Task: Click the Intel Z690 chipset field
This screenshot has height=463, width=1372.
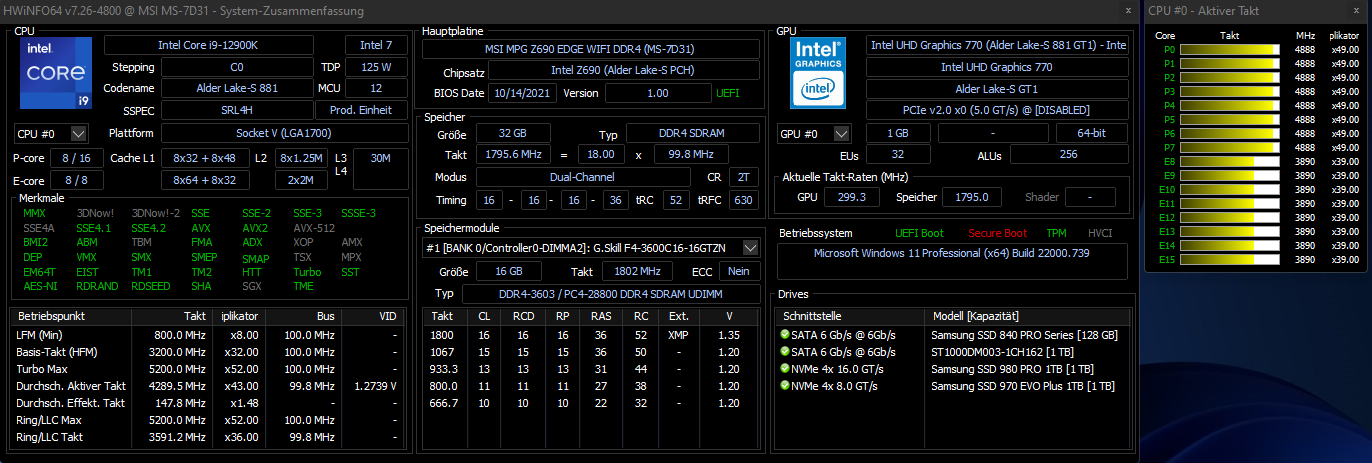Action: [x=622, y=71]
